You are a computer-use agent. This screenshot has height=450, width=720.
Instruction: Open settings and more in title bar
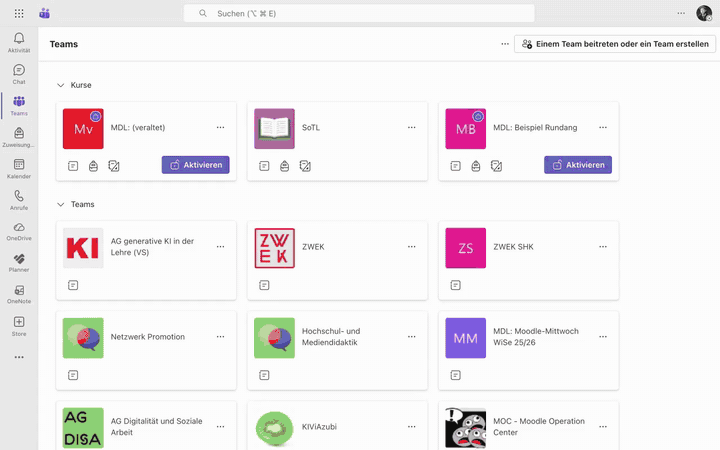681,13
